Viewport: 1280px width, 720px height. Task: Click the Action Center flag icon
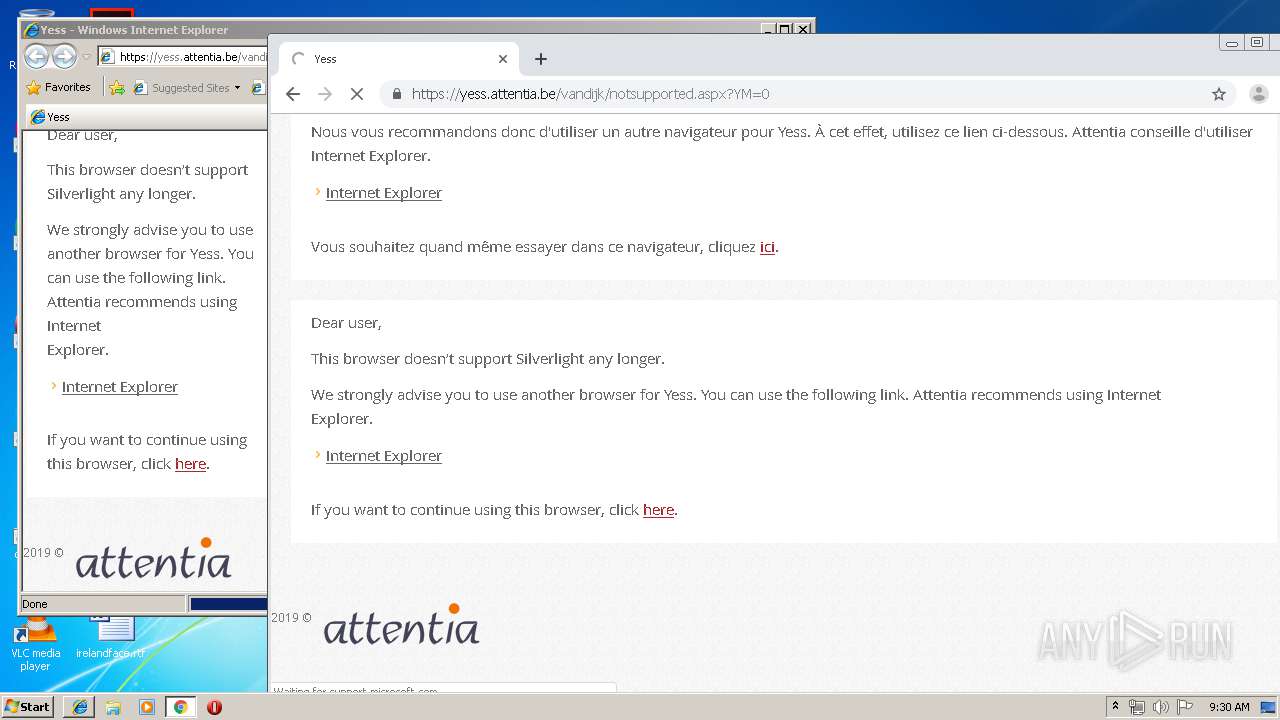1185,707
